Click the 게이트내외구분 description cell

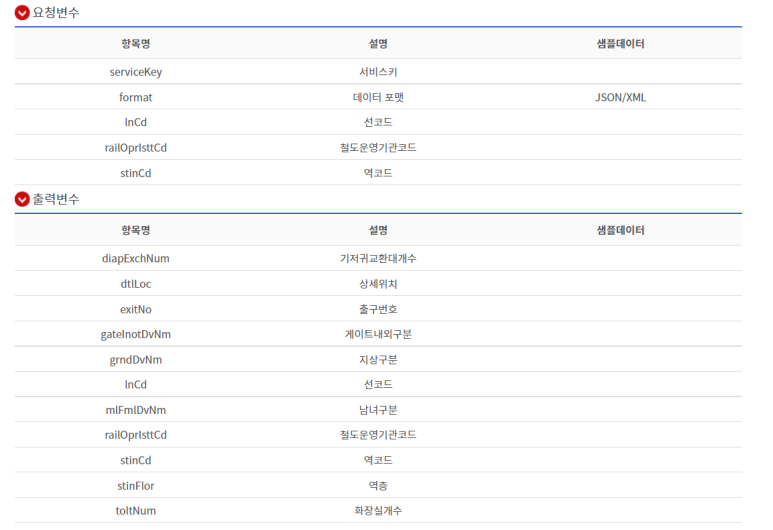click(x=378, y=334)
